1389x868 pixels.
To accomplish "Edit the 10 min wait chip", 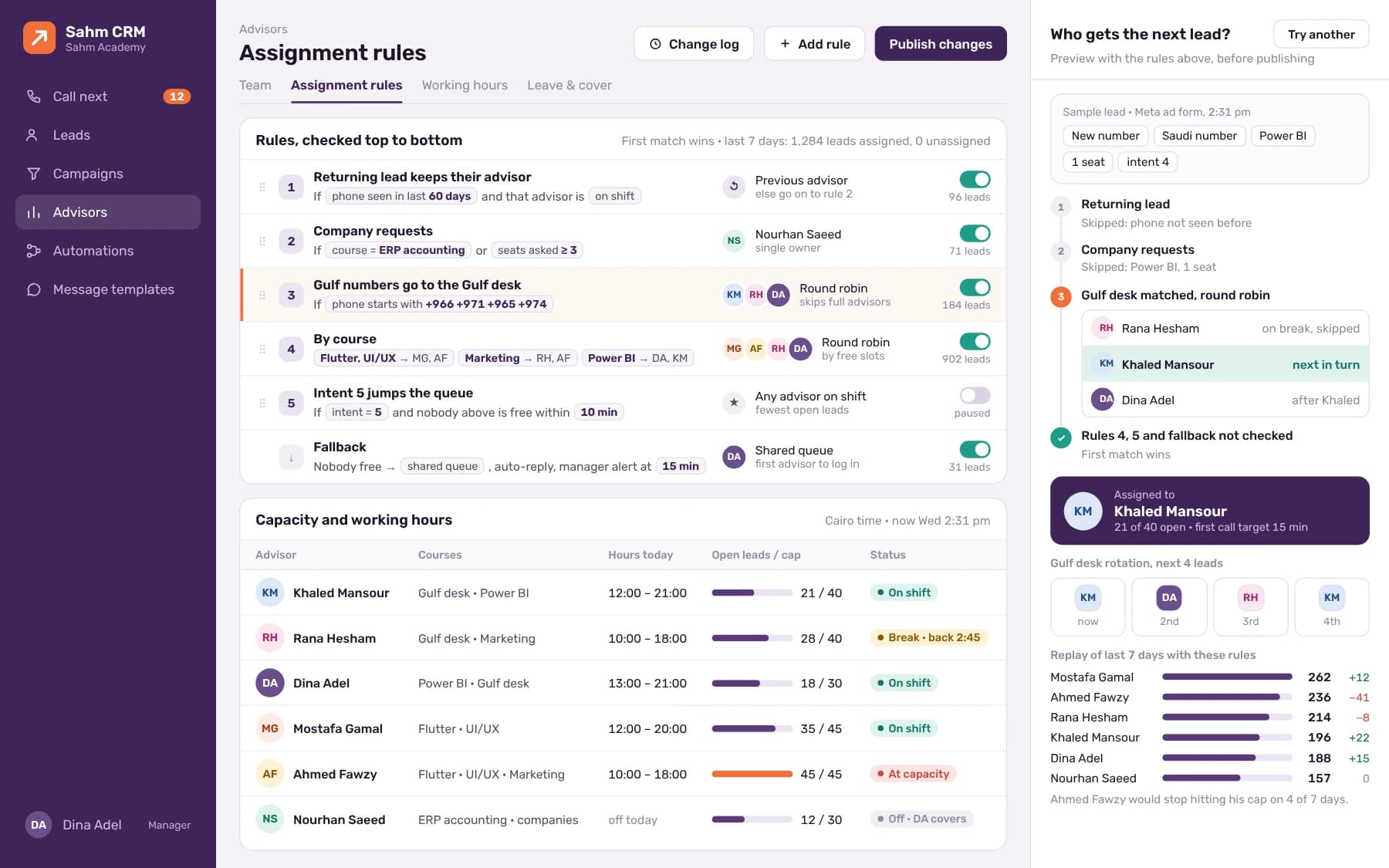I will tap(599, 412).
